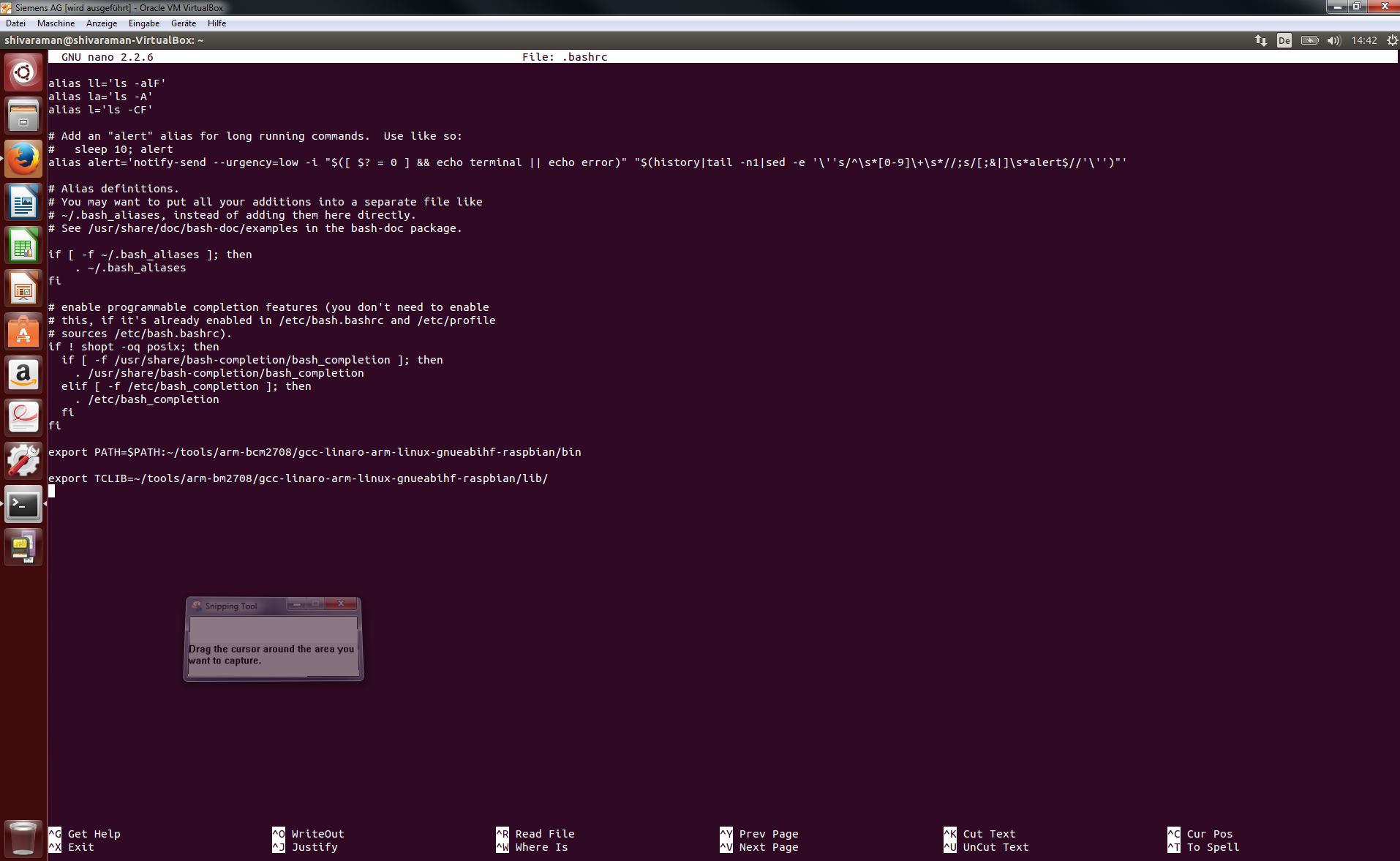Click 'File: .bashrc' in nano header
The width and height of the screenshot is (1400, 861).
(565, 57)
